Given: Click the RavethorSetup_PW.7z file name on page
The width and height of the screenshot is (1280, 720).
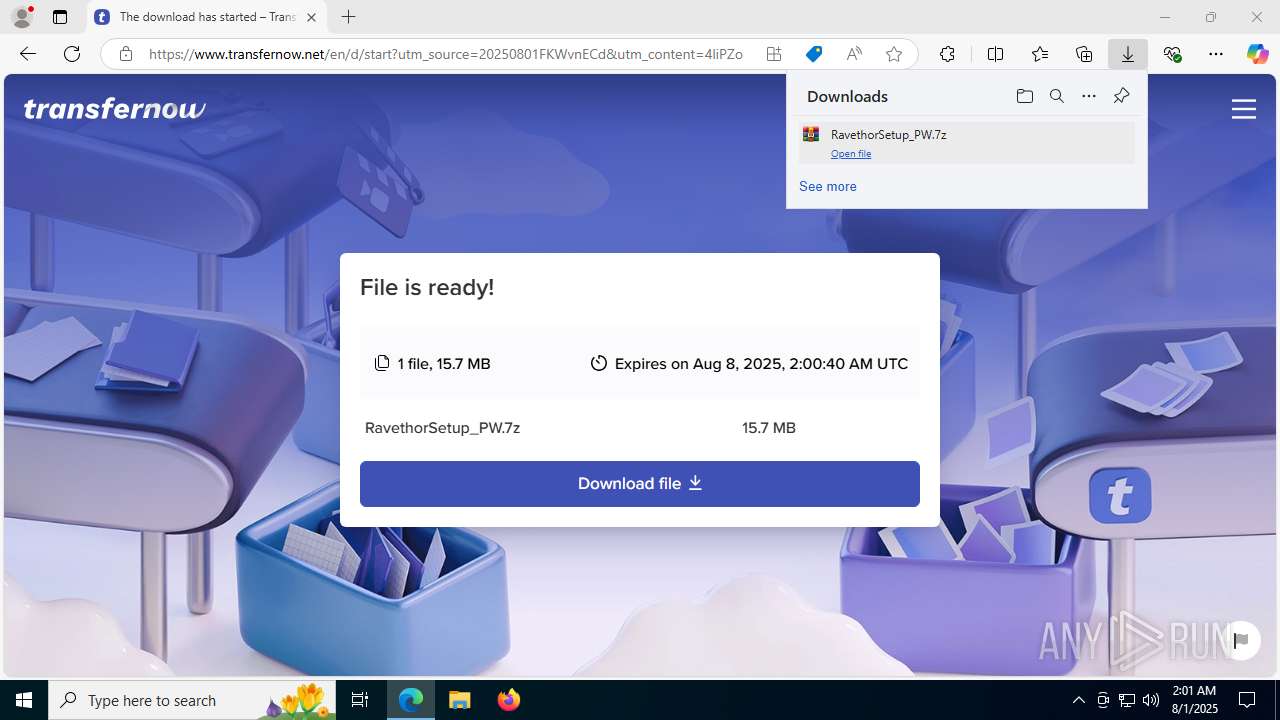Looking at the screenshot, I should coord(442,428).
